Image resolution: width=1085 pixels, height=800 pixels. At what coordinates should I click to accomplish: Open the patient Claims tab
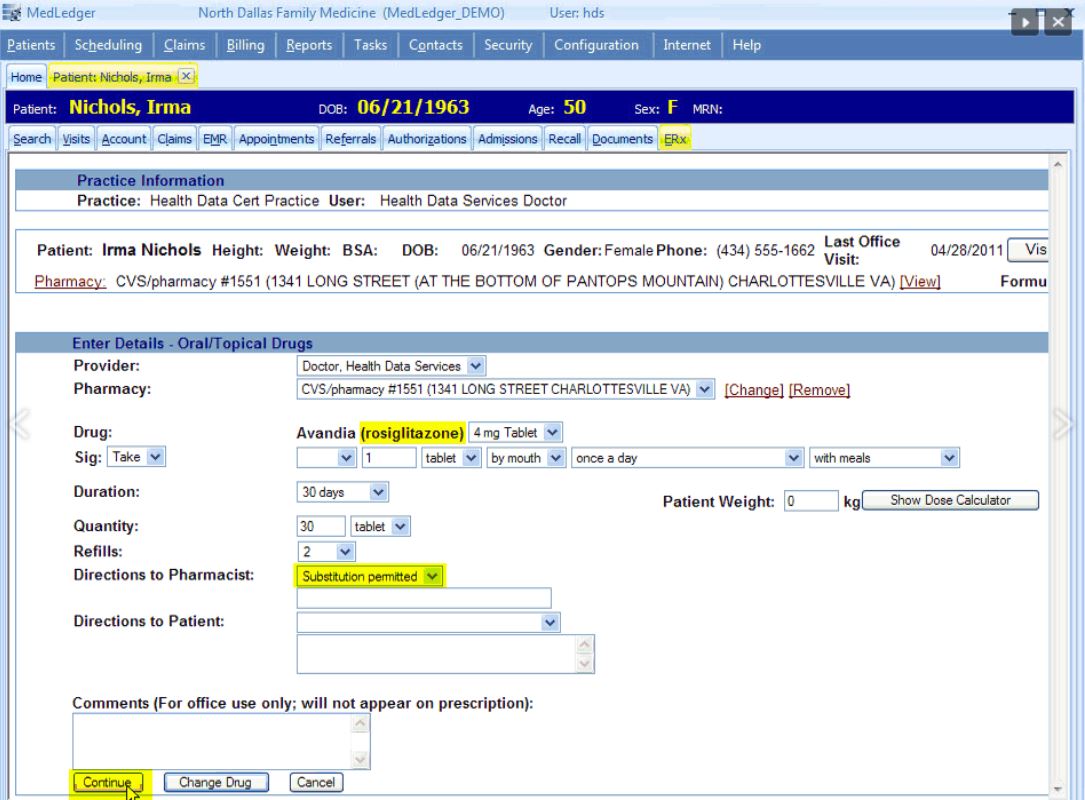pos(174,139)
